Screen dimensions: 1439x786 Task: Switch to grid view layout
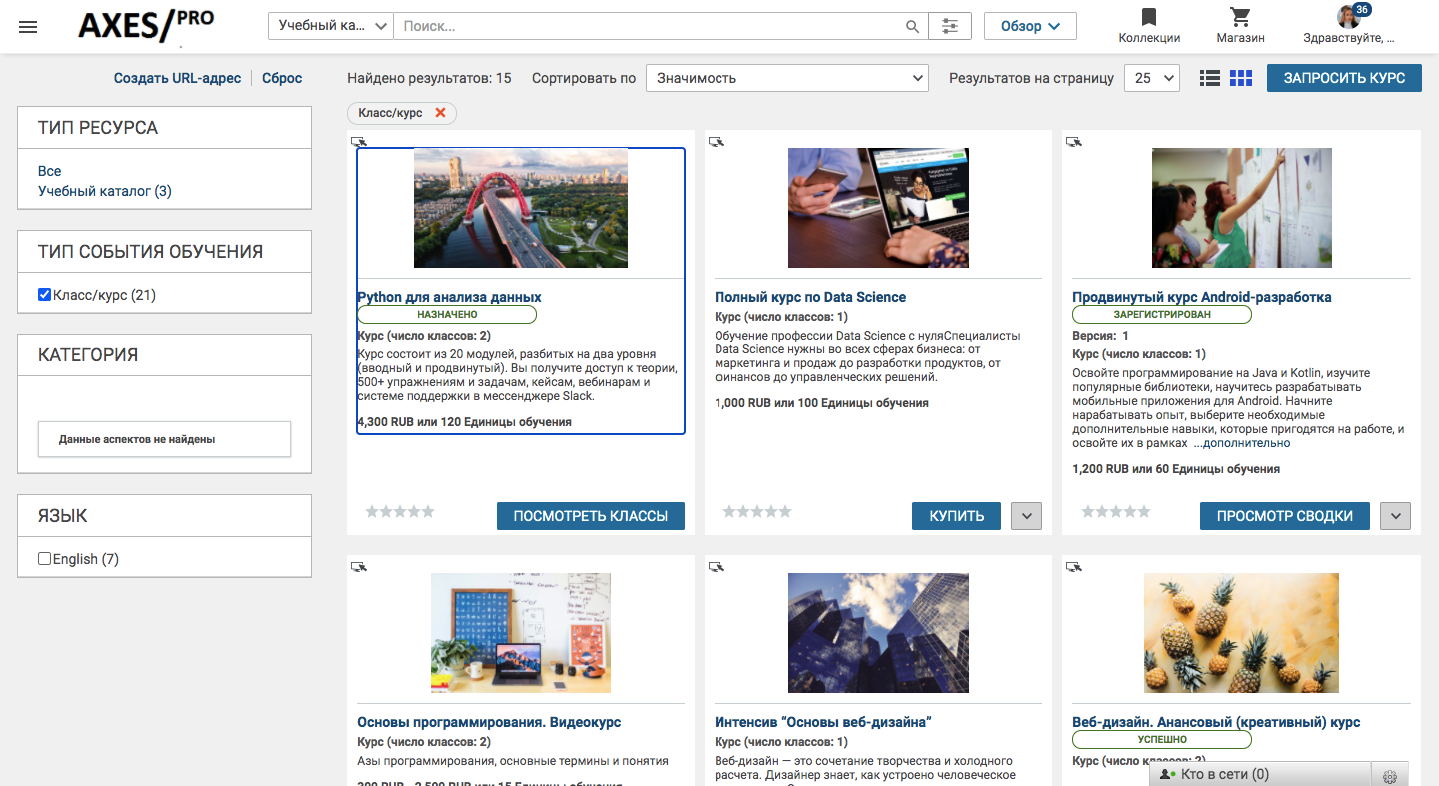(x=1241, y=78)
